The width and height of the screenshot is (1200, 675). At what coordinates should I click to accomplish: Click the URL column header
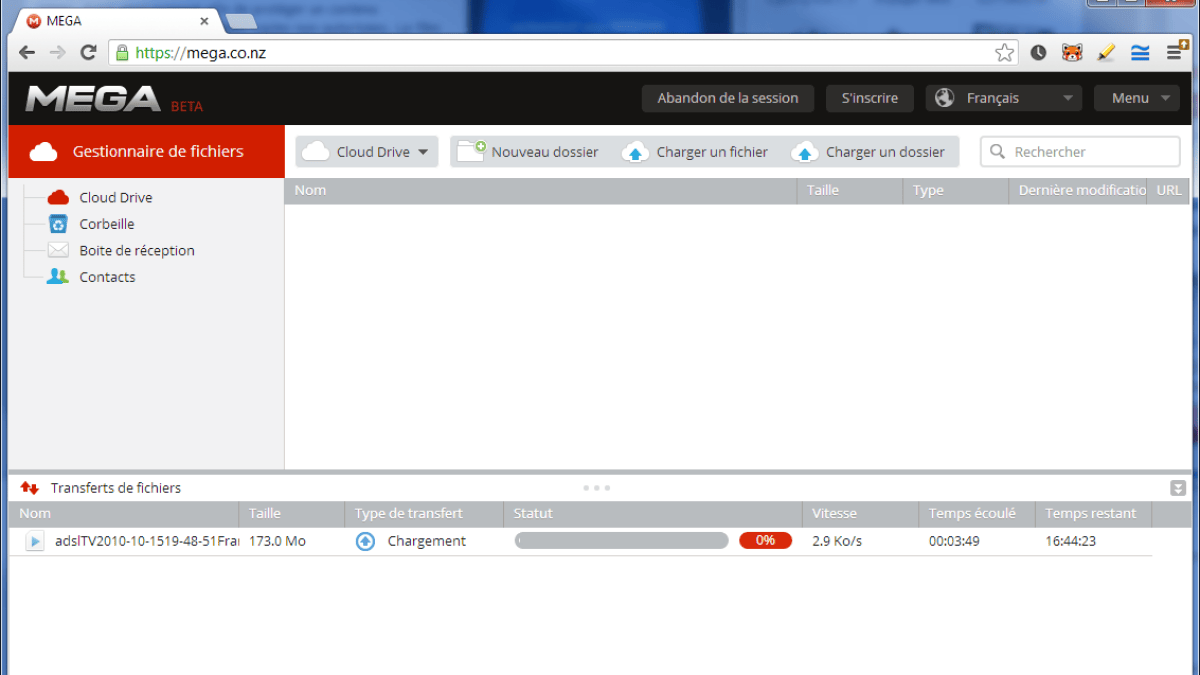[x=1168, y=190]
